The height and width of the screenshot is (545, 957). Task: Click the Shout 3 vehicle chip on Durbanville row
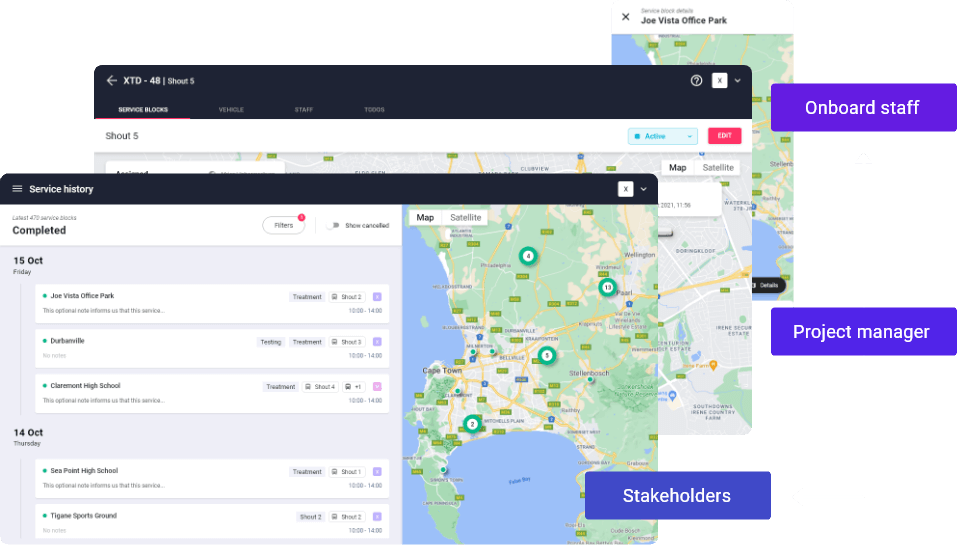tap(347, 342)
